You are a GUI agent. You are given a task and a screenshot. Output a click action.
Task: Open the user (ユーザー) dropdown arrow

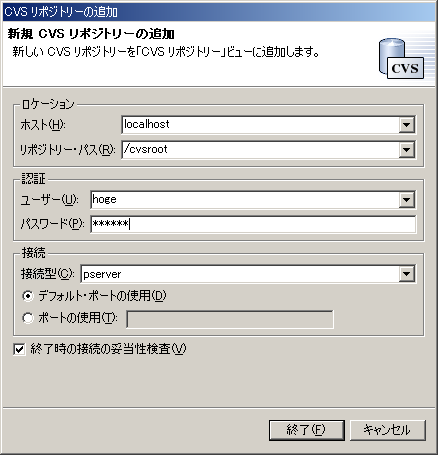pos(407,200)
